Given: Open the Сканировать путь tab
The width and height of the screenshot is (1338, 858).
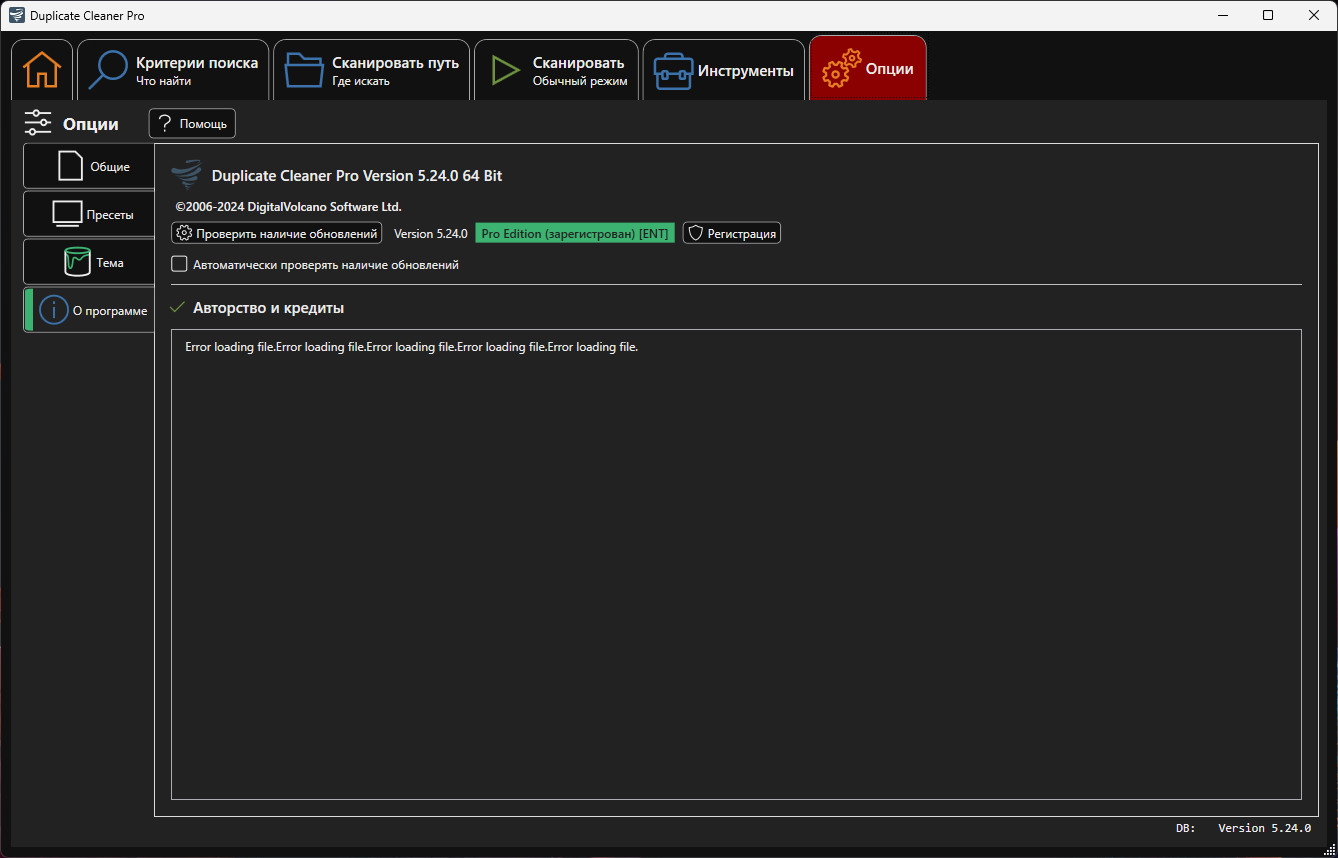Looking at the screenshot, I should (371, 70).
